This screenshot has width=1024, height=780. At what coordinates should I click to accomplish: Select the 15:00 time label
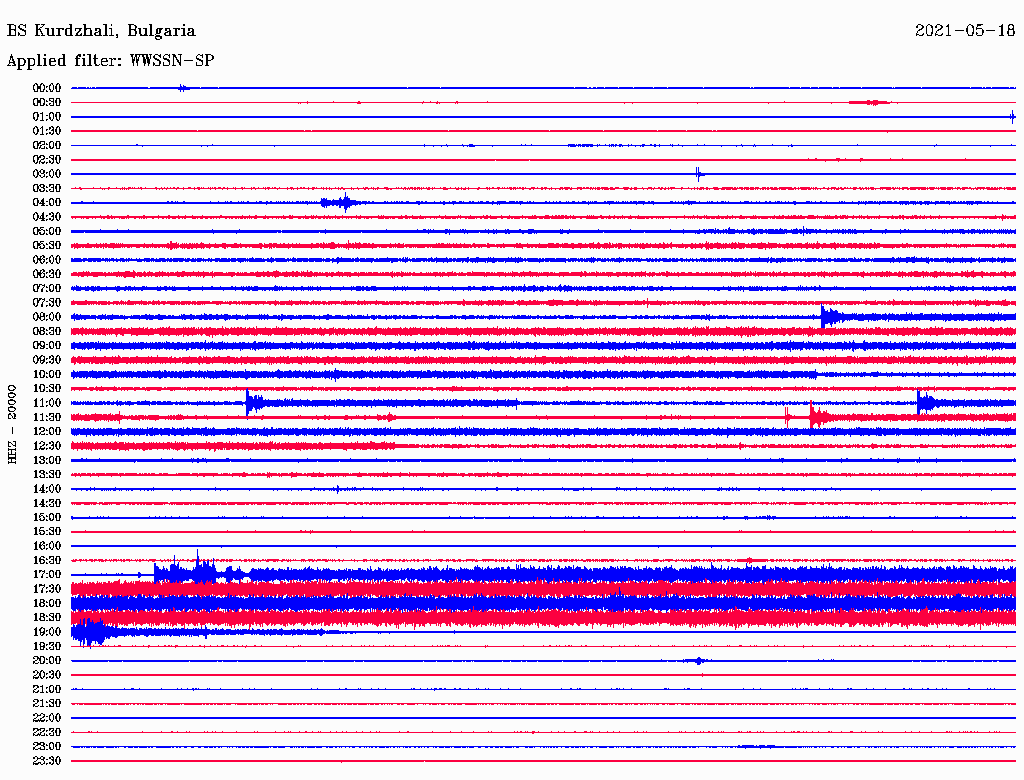coord(47,517)
